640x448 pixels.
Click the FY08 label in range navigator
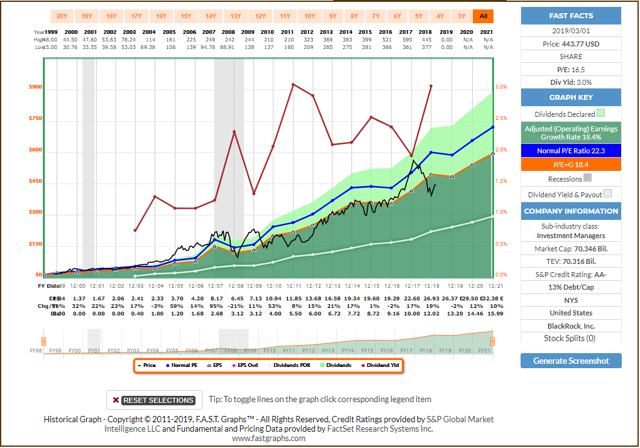231,350
